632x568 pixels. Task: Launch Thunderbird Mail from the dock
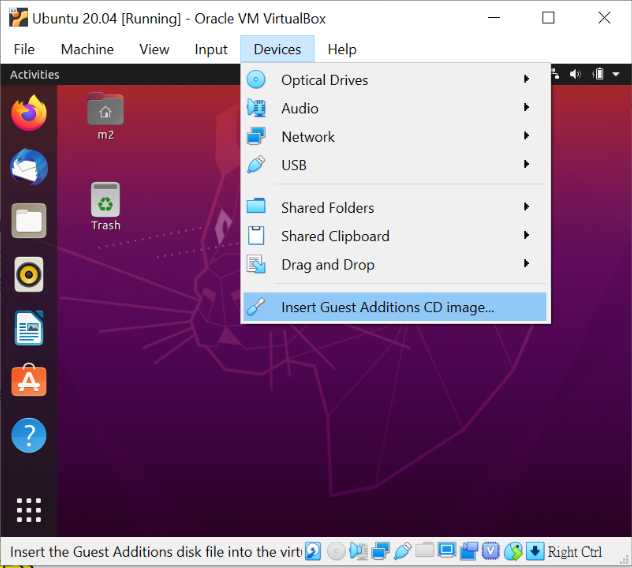29,167
